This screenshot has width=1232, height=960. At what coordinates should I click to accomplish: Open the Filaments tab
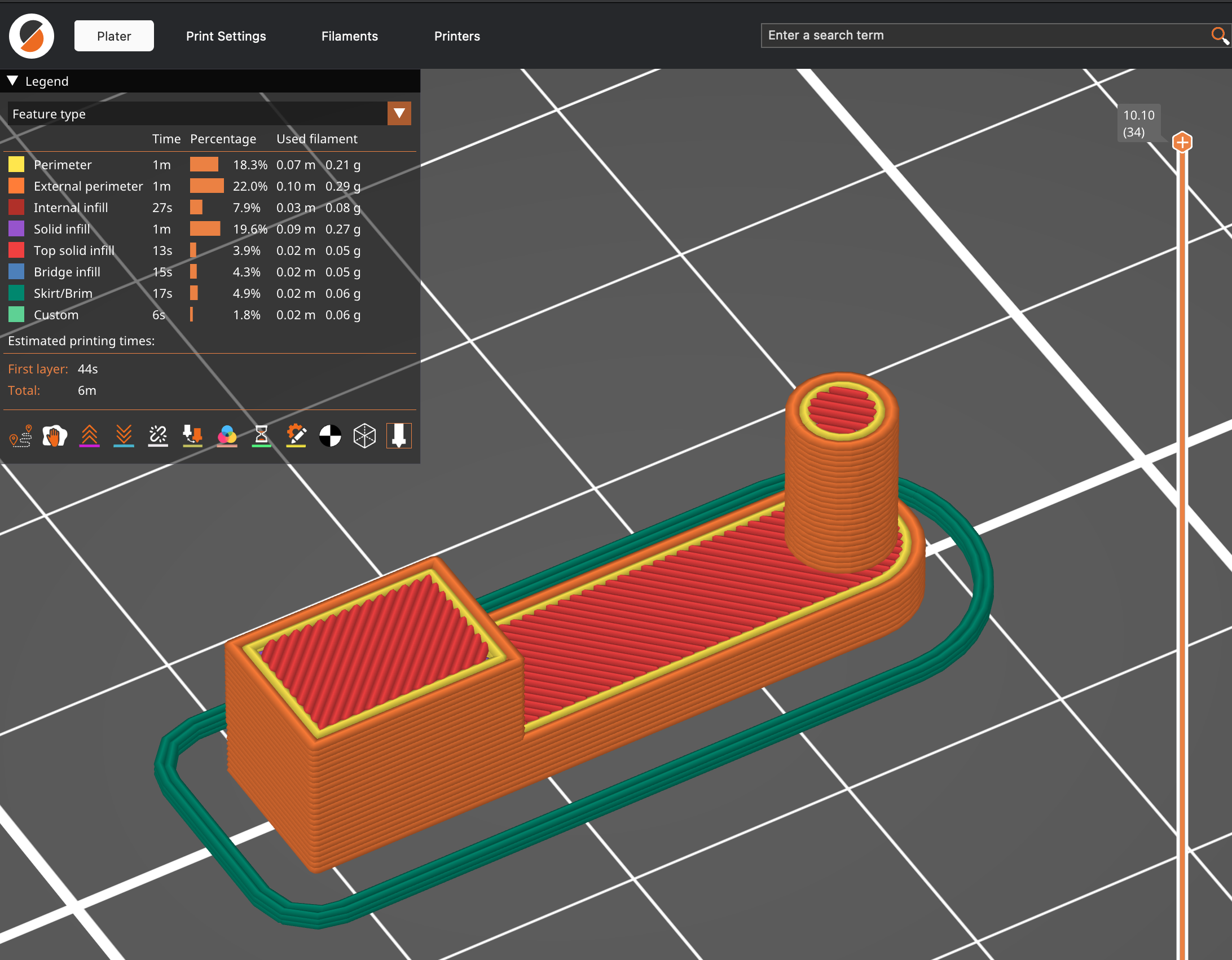349,36
